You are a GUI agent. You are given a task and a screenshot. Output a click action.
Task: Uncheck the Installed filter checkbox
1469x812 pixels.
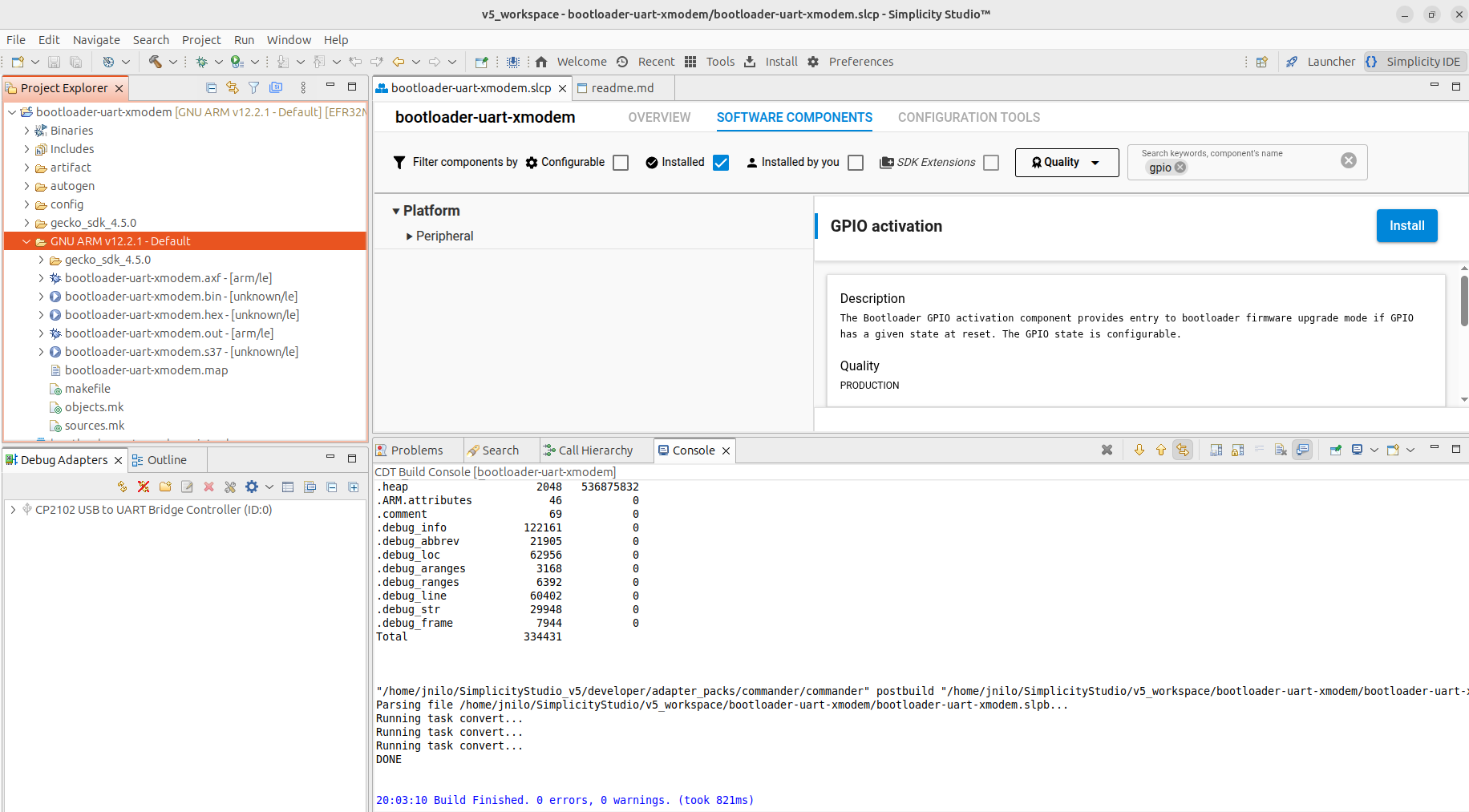click(x=721, y=163)
